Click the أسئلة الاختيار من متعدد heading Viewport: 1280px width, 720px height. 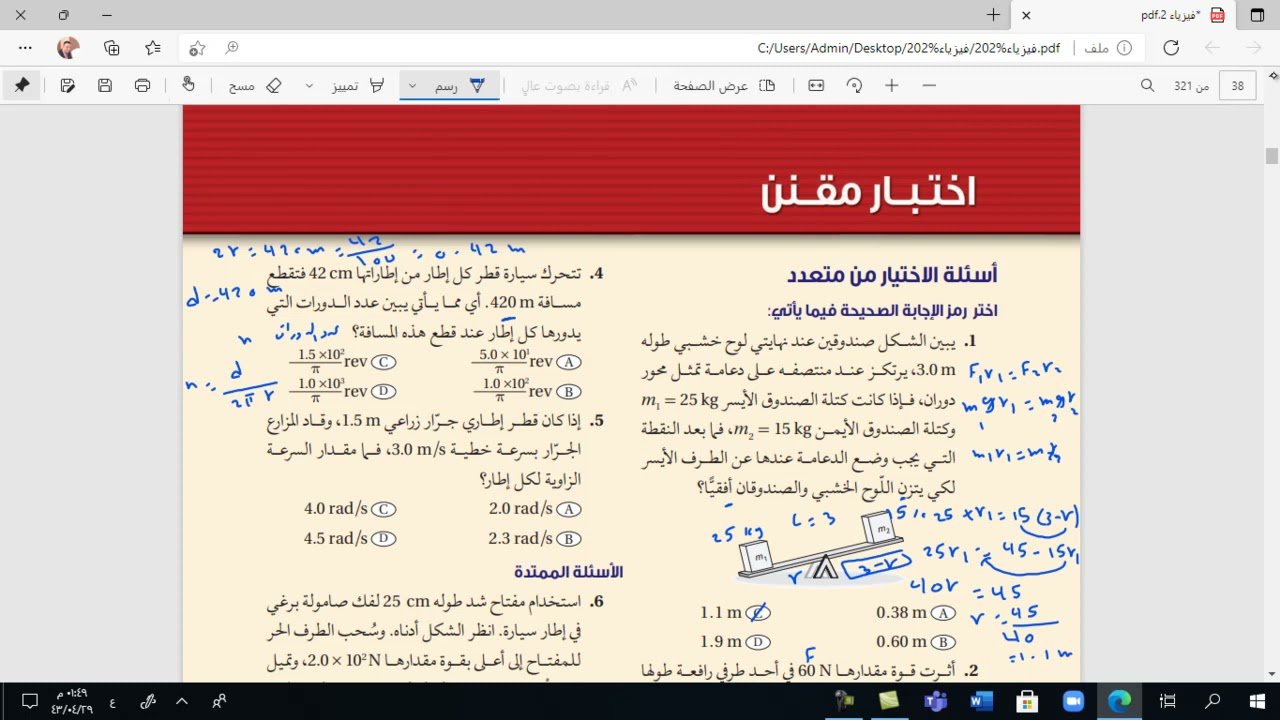892,274
